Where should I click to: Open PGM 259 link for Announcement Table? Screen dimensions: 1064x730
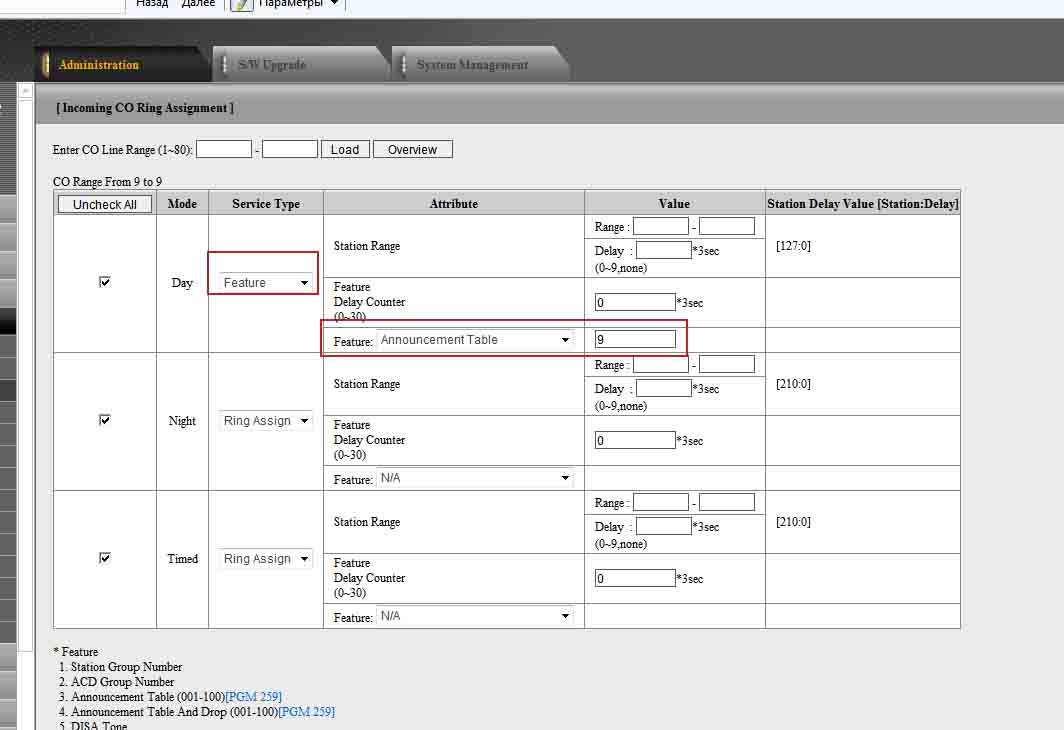253,697
